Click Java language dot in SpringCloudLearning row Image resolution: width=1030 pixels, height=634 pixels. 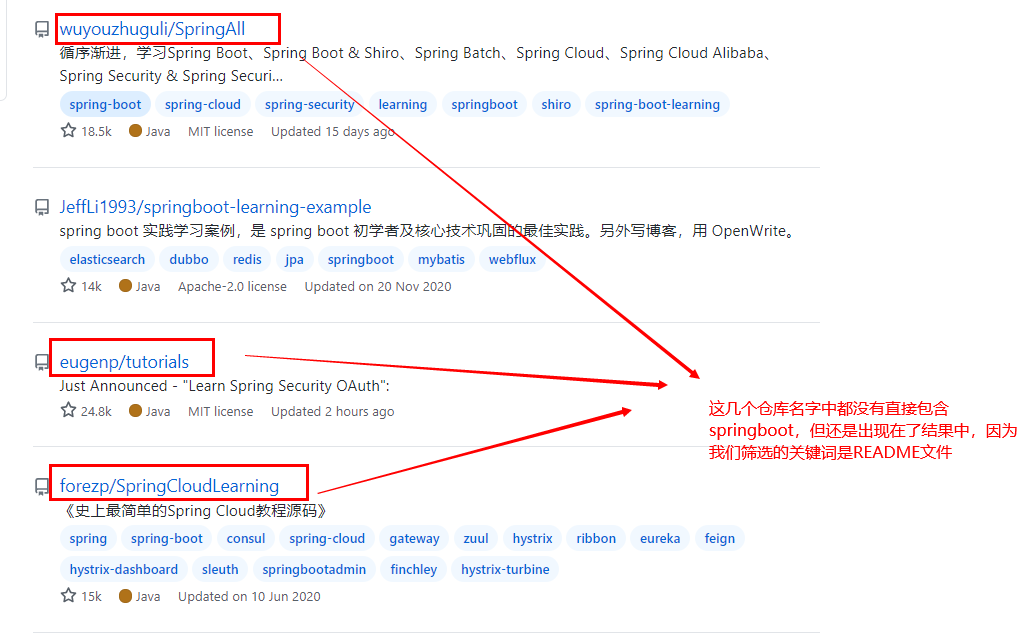click(125, 596)
